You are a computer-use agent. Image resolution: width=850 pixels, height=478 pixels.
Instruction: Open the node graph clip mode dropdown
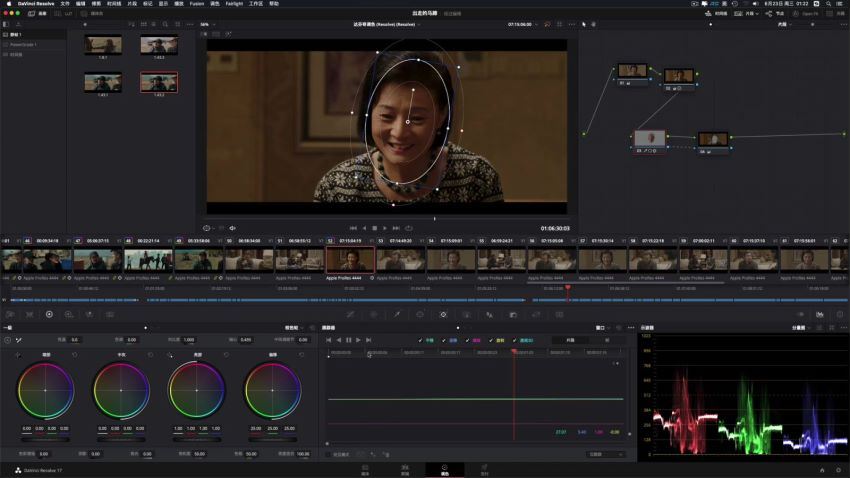[784, 24]
